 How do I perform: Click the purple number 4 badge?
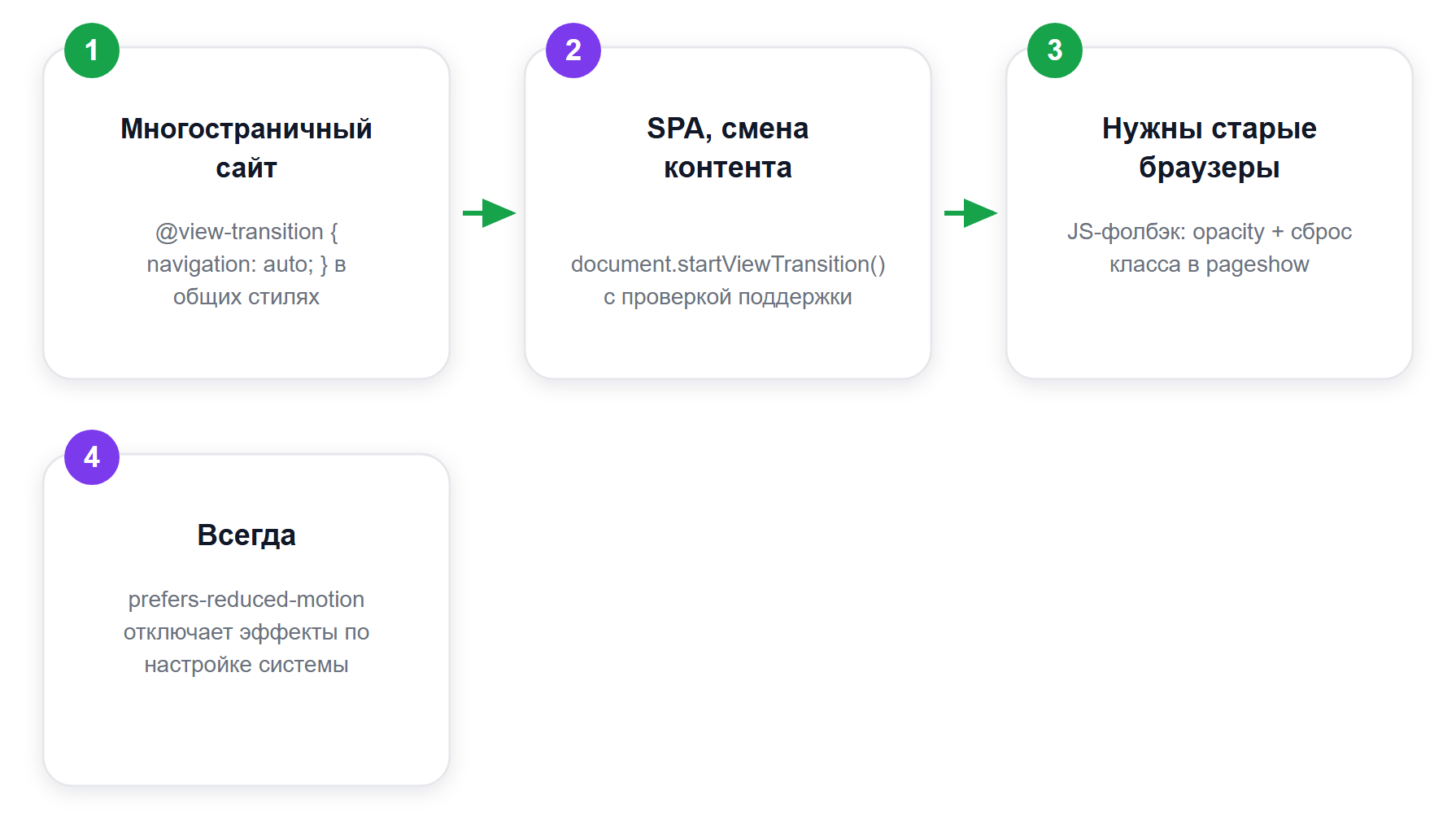(92, 457)
